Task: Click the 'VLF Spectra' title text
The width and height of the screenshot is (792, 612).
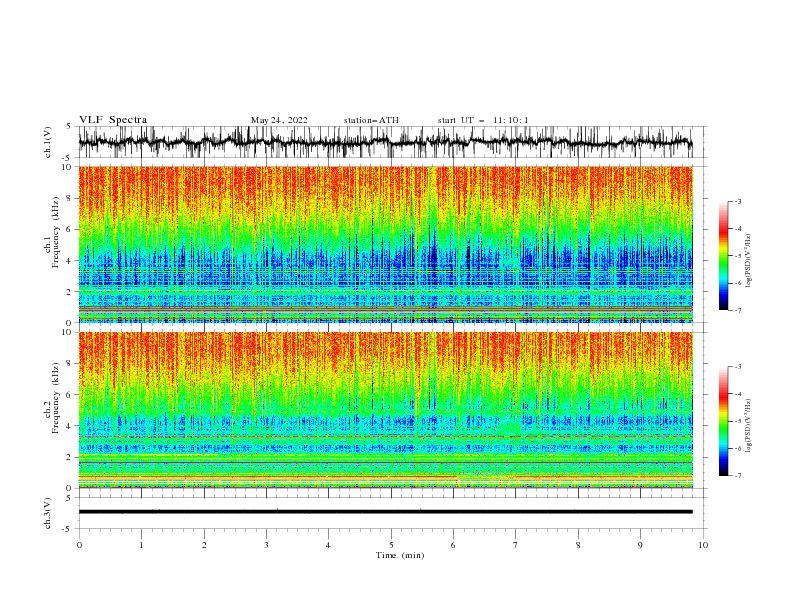Action: point(113,120)
